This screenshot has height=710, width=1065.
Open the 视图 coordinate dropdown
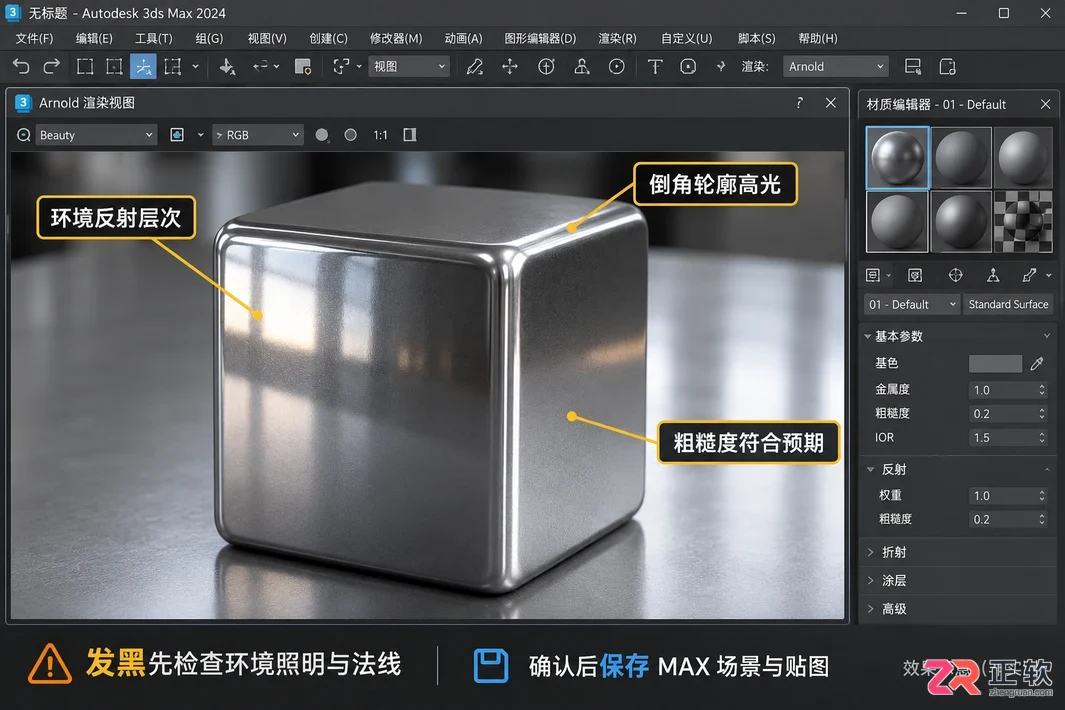(409, 67)
